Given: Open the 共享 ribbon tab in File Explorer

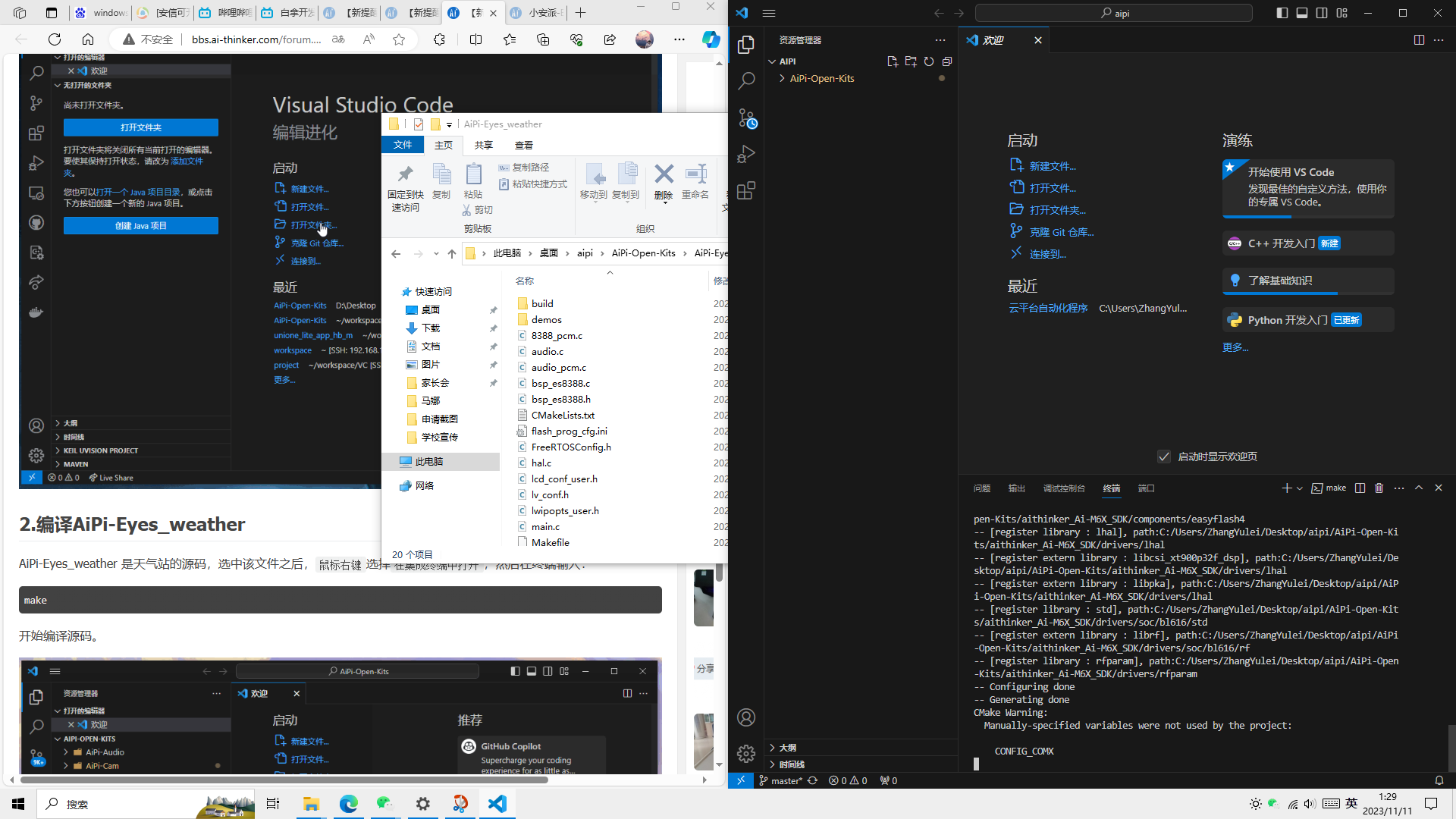Looking at the screenshot, I should coord(484,145).
